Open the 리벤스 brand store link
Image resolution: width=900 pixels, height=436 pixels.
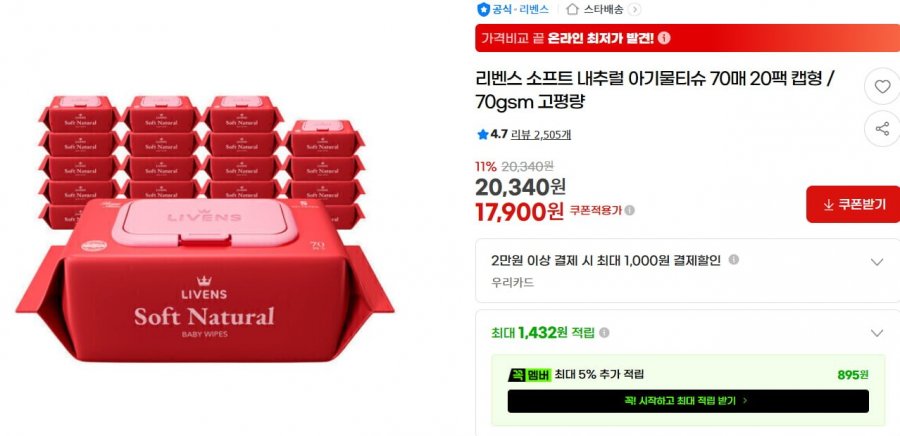tap(534, 9)
